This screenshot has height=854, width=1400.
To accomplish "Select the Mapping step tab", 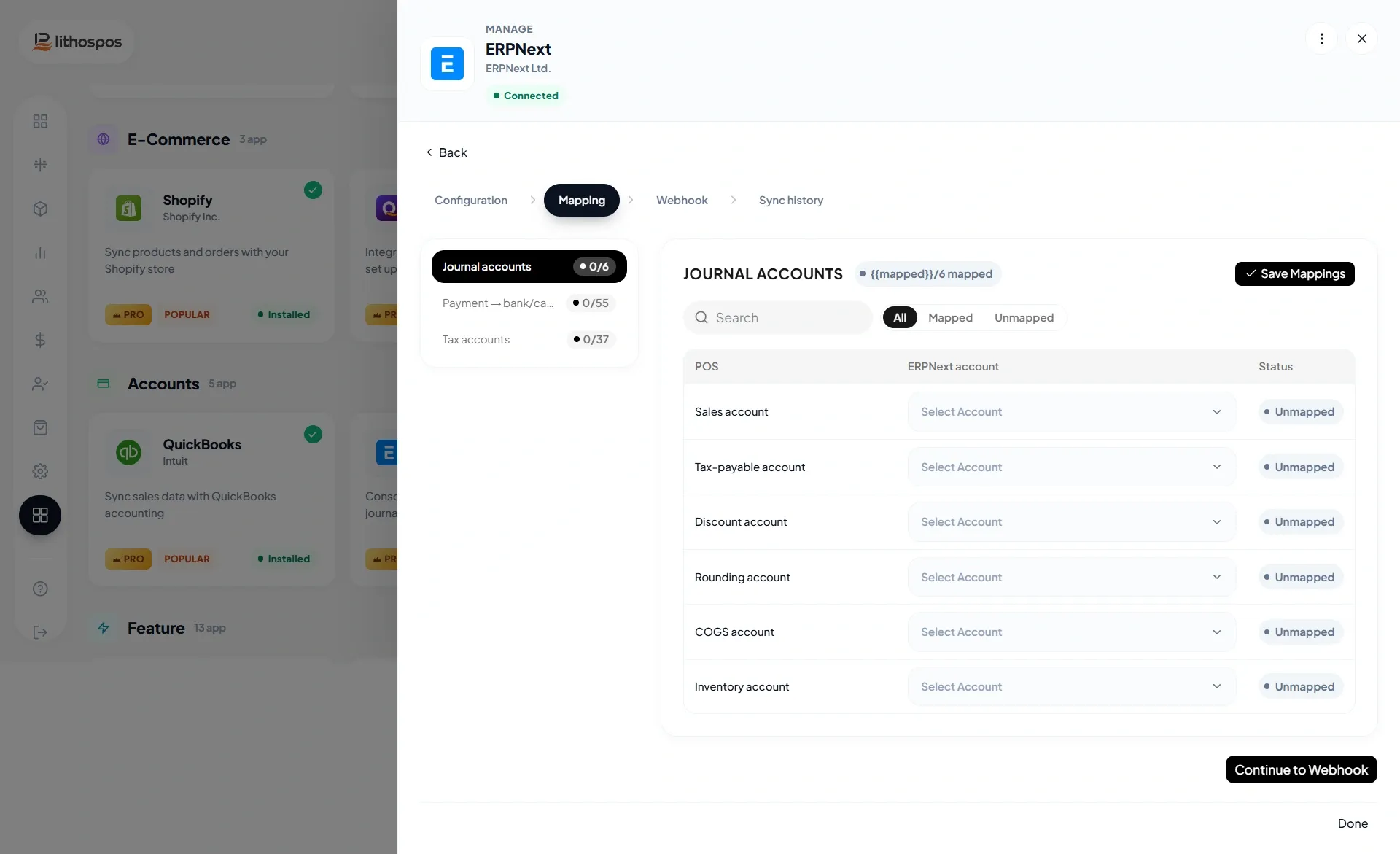I will [582, 201].
